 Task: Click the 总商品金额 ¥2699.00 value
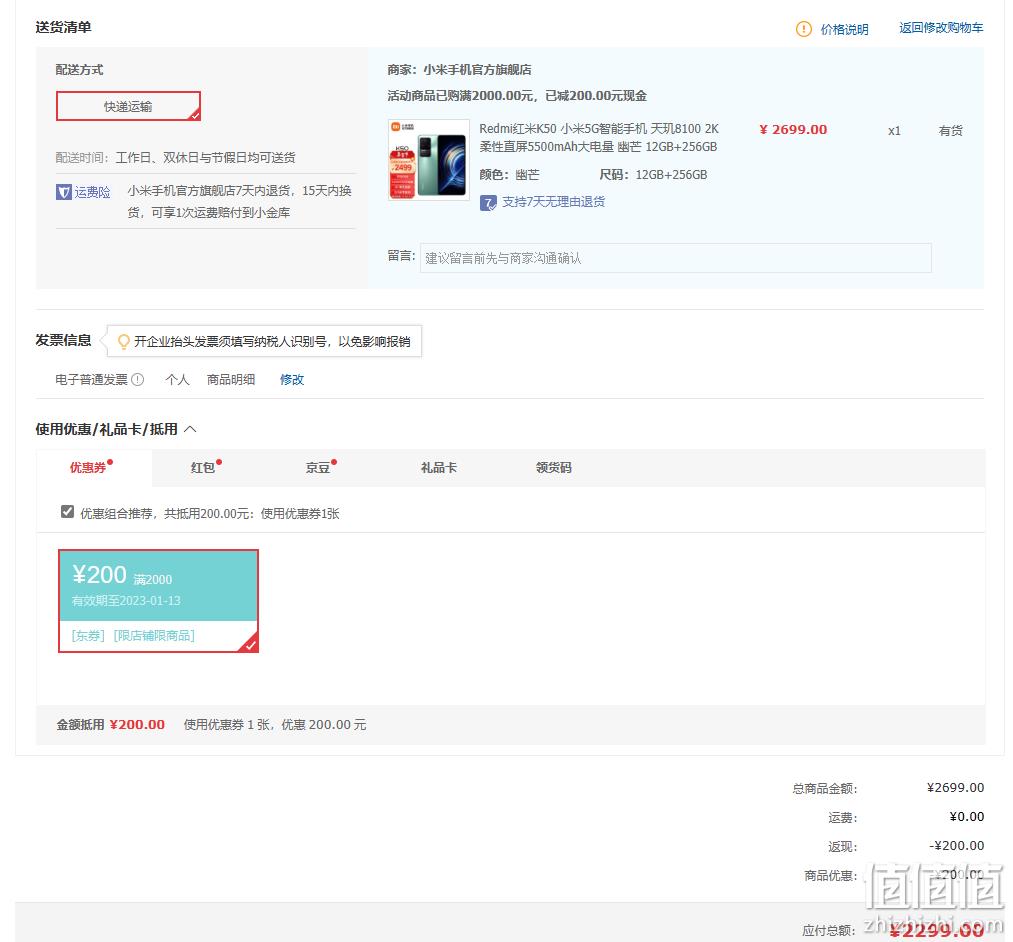click(x=956, y=787)
